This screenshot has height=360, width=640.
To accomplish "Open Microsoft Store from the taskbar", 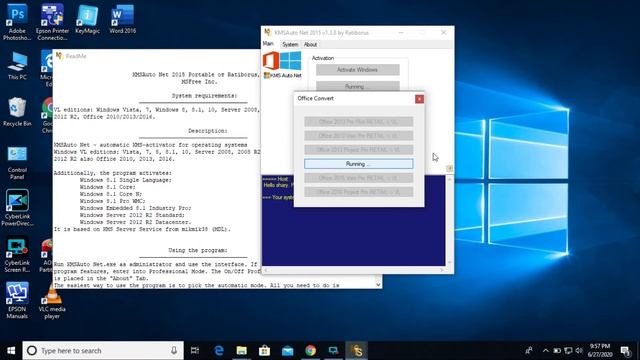I will pyautogui.click(x=264, y=350).
